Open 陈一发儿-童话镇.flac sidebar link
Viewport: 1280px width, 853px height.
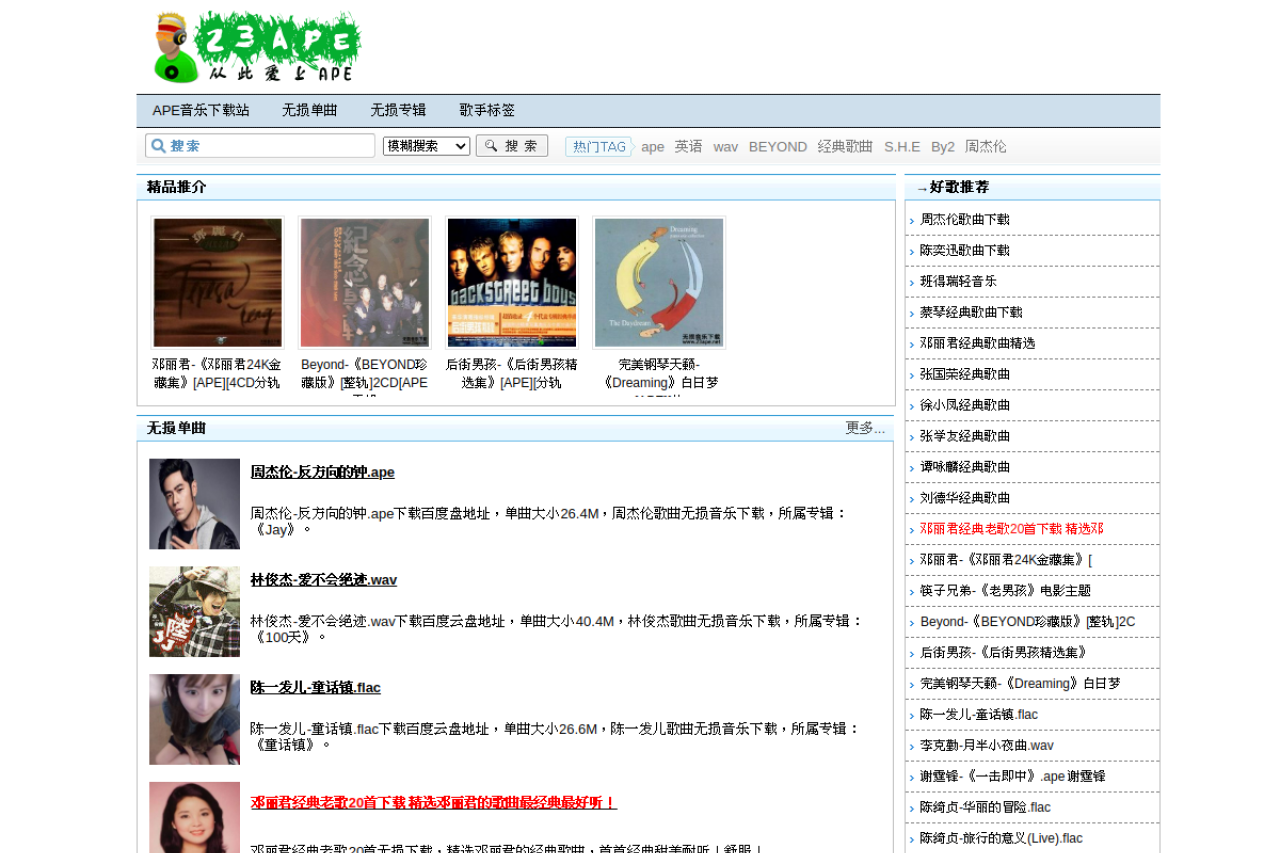pyautogui.click(x=979, y=716)
